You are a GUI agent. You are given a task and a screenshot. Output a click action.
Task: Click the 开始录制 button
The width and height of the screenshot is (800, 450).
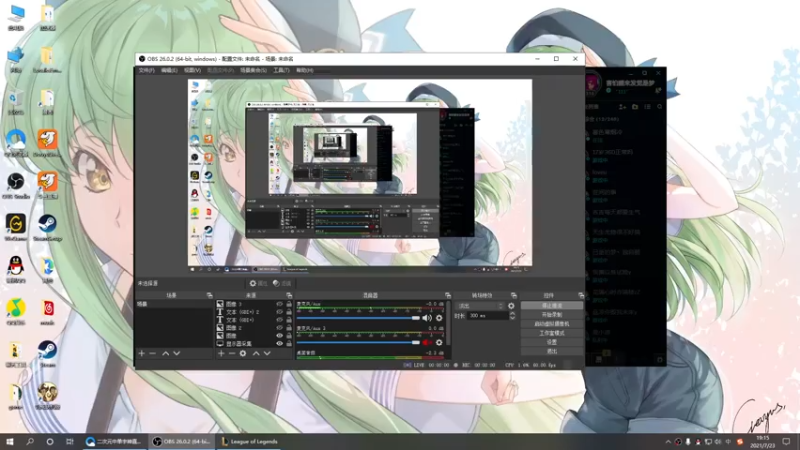click(552, 315)
